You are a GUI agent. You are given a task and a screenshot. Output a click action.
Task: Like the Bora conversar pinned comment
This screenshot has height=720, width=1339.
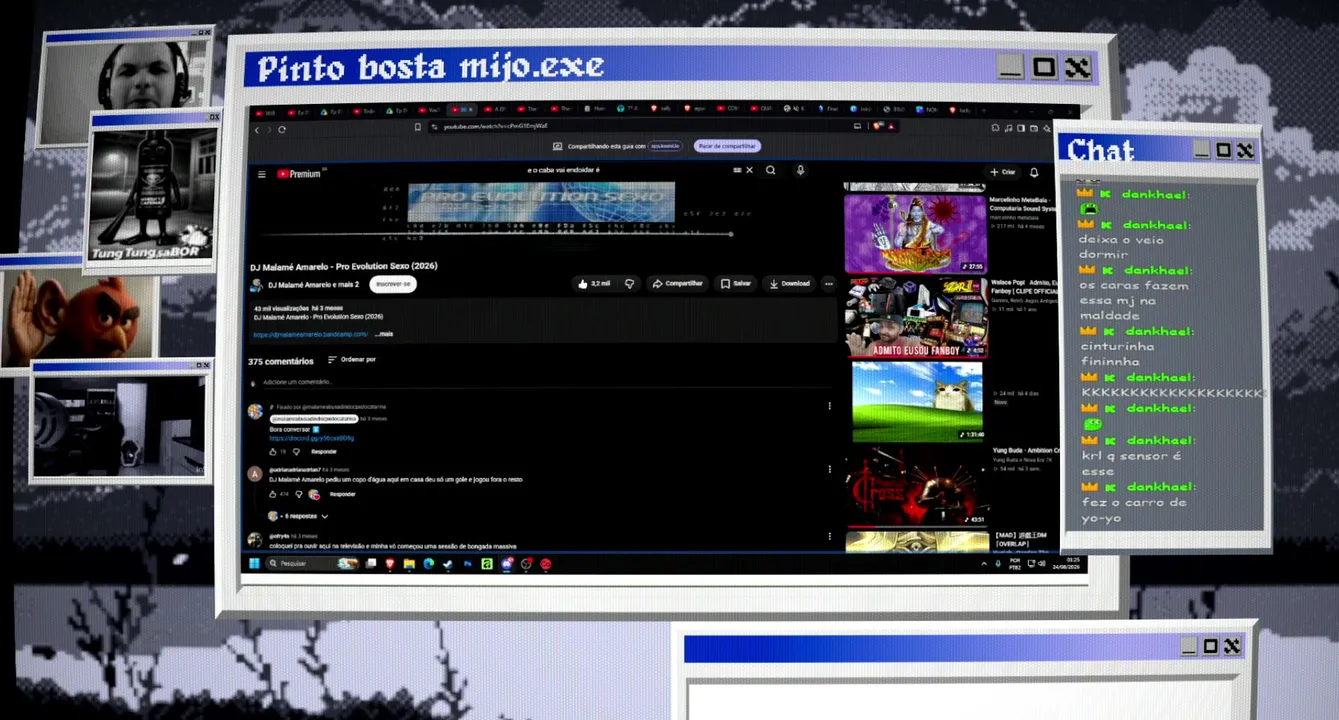273,452
